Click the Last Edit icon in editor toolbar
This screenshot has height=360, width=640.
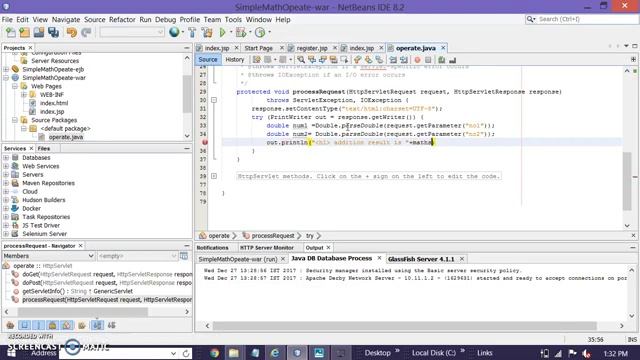[x=256, y=60]
